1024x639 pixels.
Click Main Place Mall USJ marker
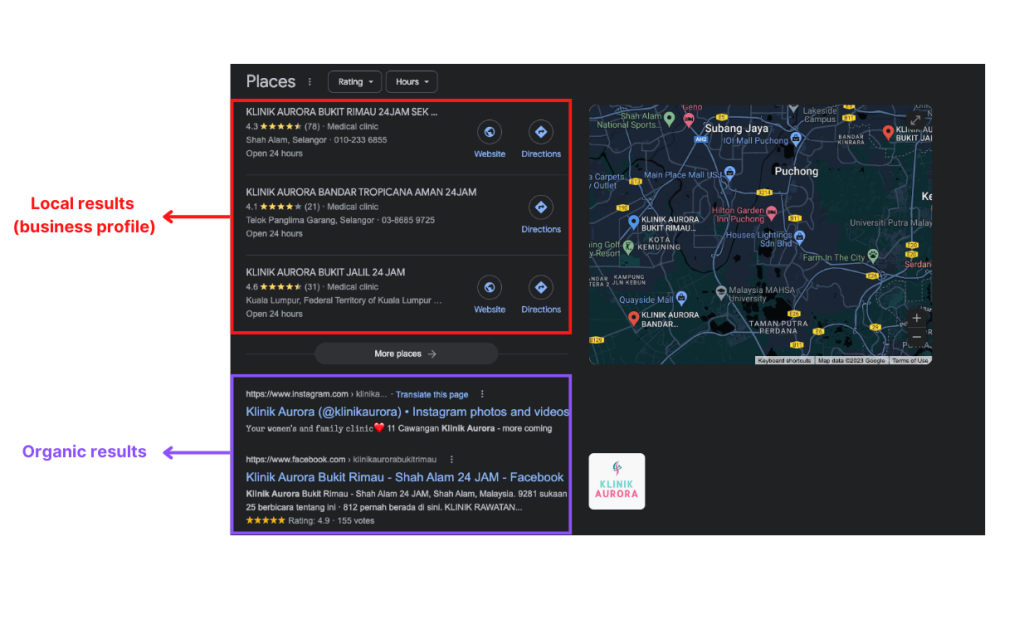[x=729, y=172]
